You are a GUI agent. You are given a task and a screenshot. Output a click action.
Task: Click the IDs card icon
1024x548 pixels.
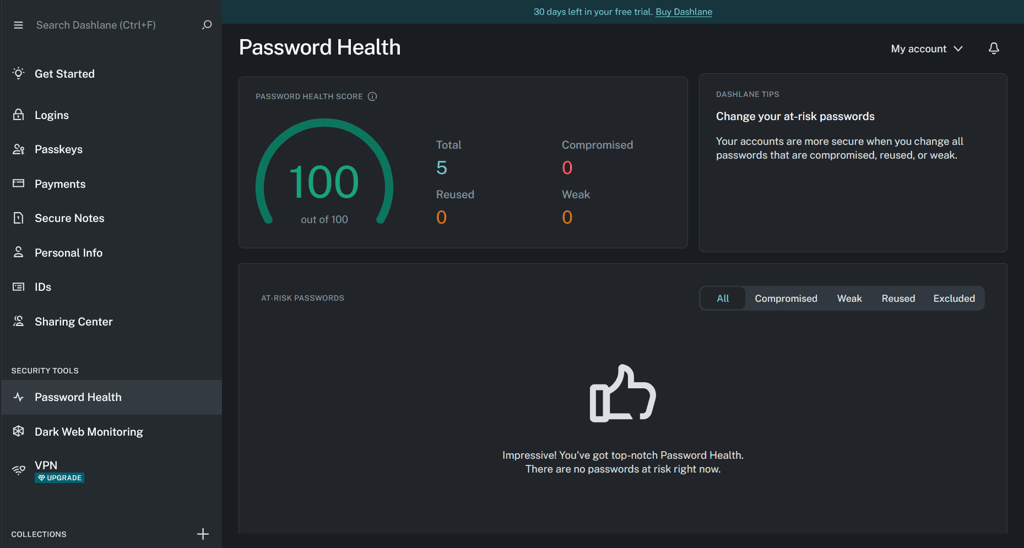point(18,287)
